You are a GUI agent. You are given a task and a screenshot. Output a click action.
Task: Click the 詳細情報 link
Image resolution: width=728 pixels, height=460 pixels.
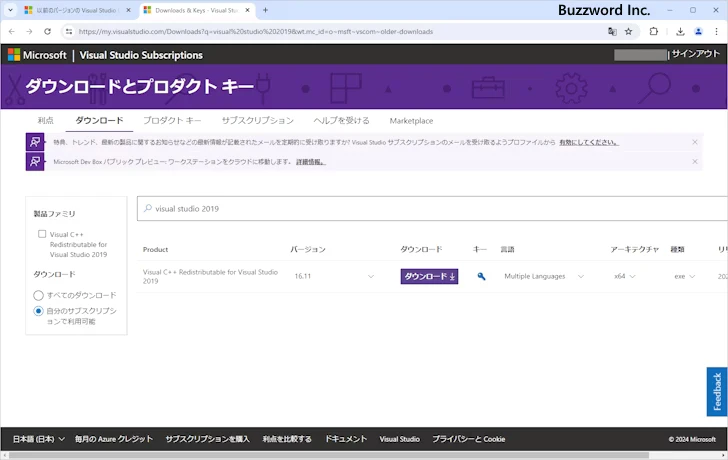311,162
